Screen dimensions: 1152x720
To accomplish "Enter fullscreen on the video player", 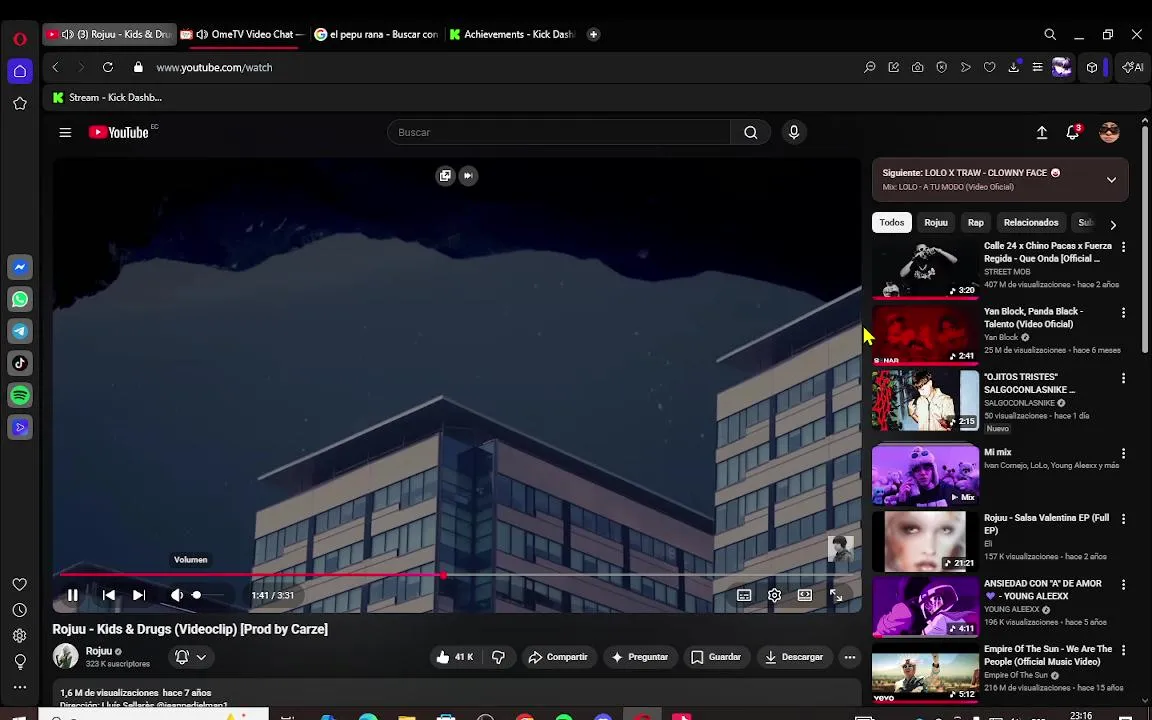I will (836, 595).
